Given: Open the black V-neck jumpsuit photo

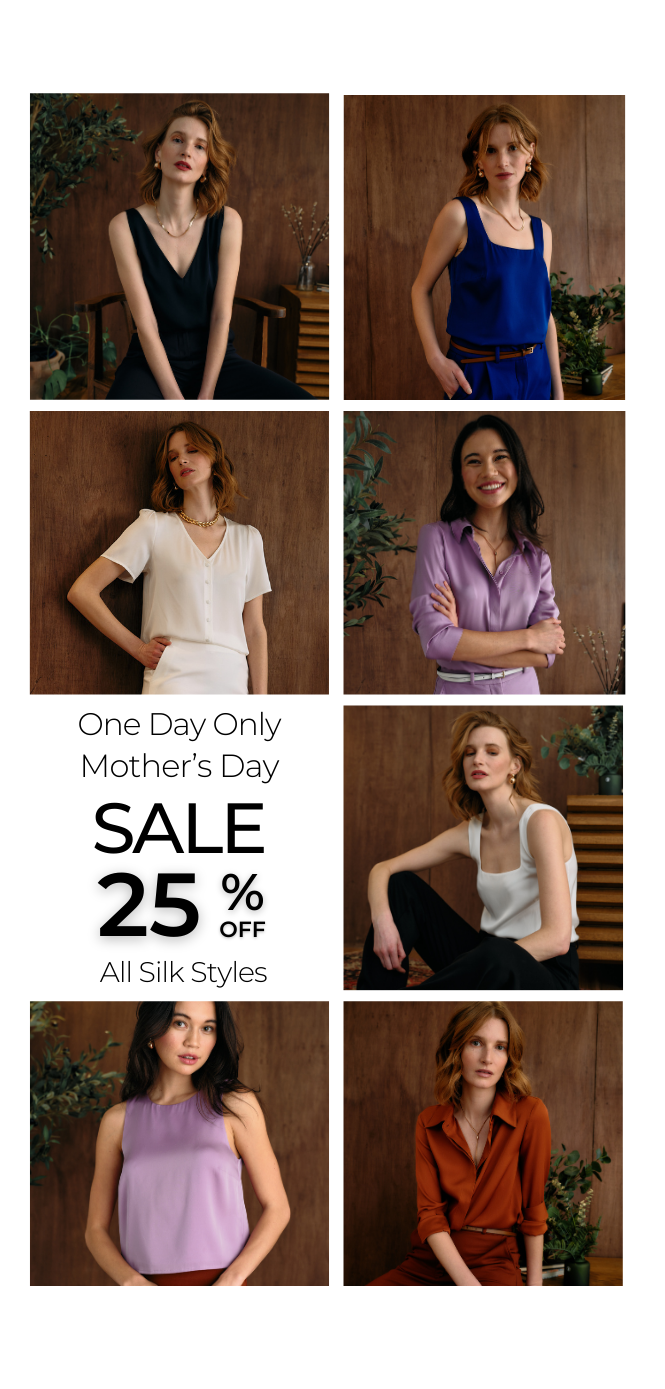Looking at the screenshot, I should click(x=179, y=246).
